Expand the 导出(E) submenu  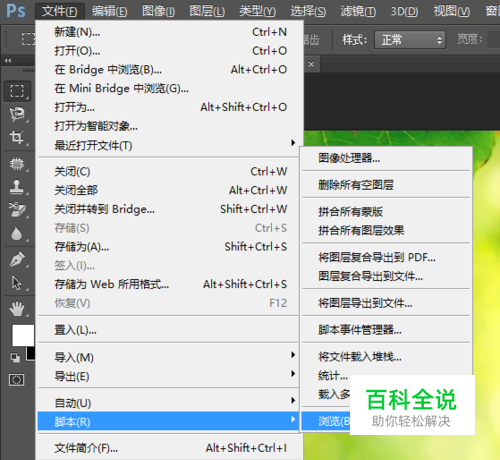click(170, 376)
